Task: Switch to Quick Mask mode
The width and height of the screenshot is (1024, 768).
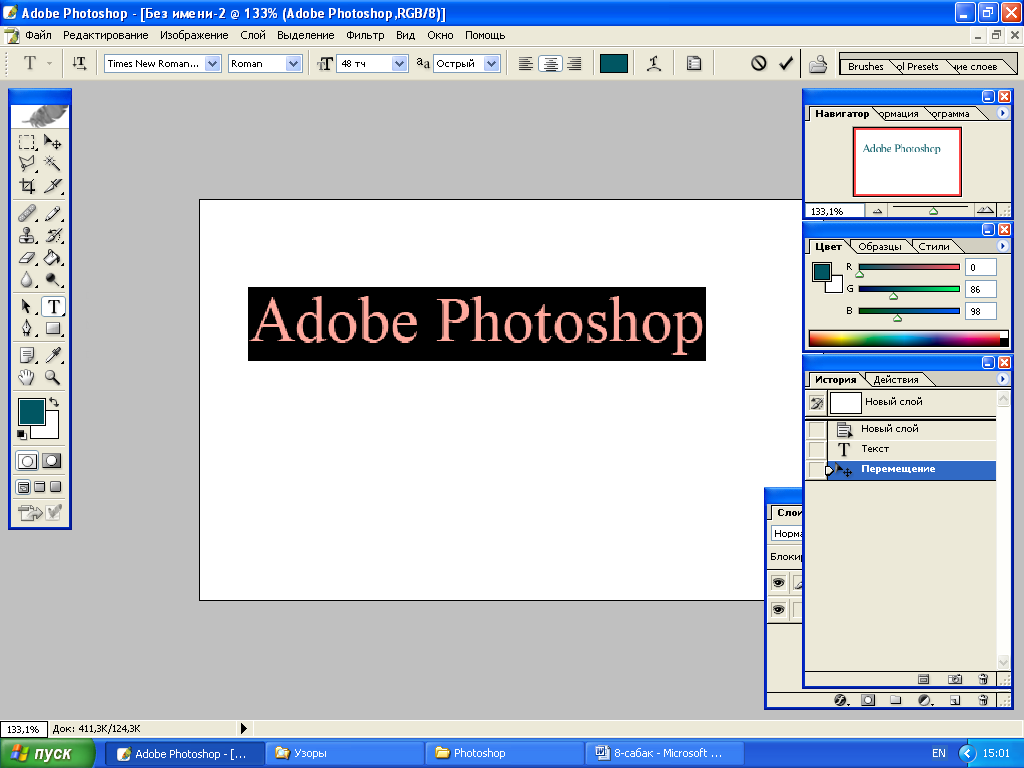Action: (52, 461)
